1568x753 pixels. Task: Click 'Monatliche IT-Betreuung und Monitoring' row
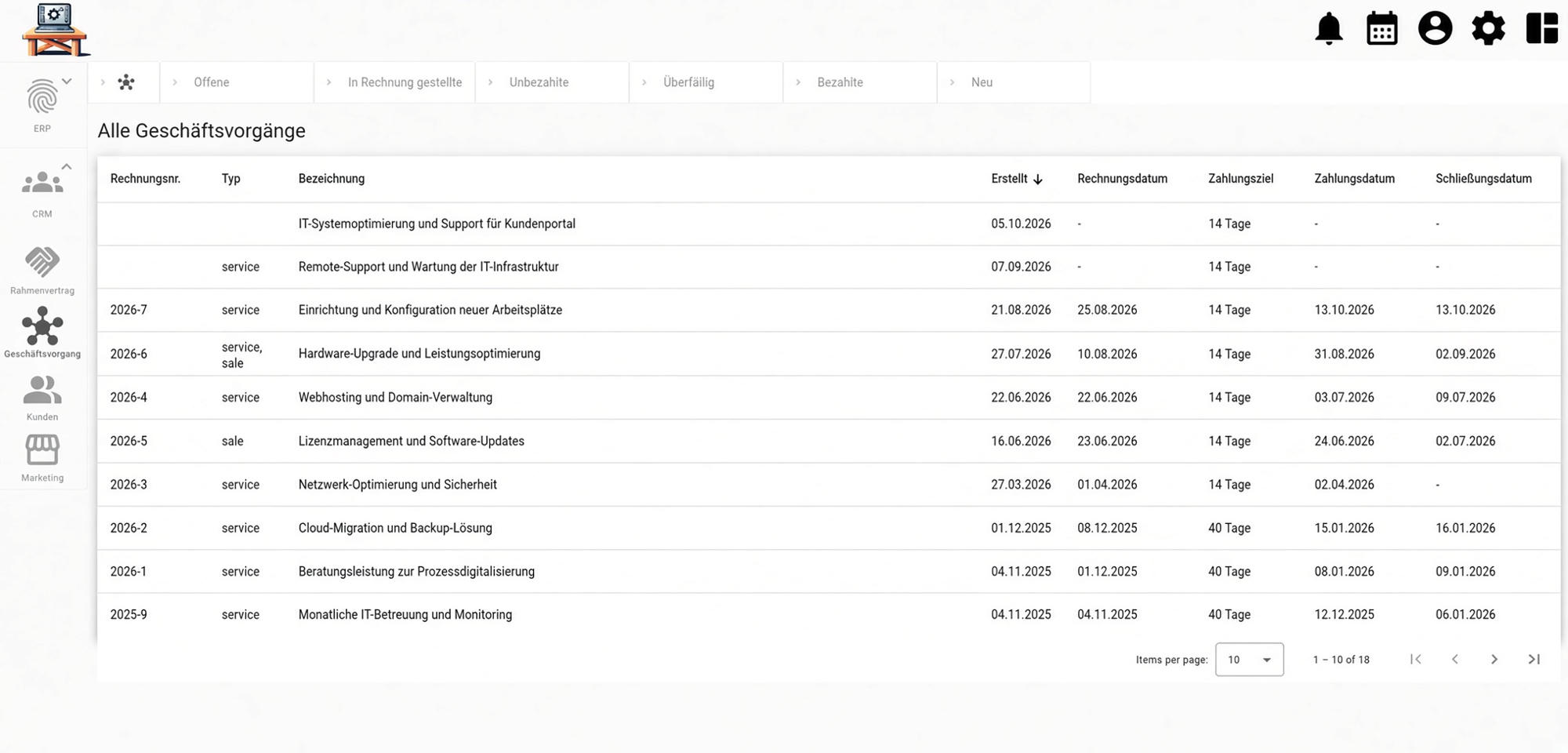tap(829, 615)
